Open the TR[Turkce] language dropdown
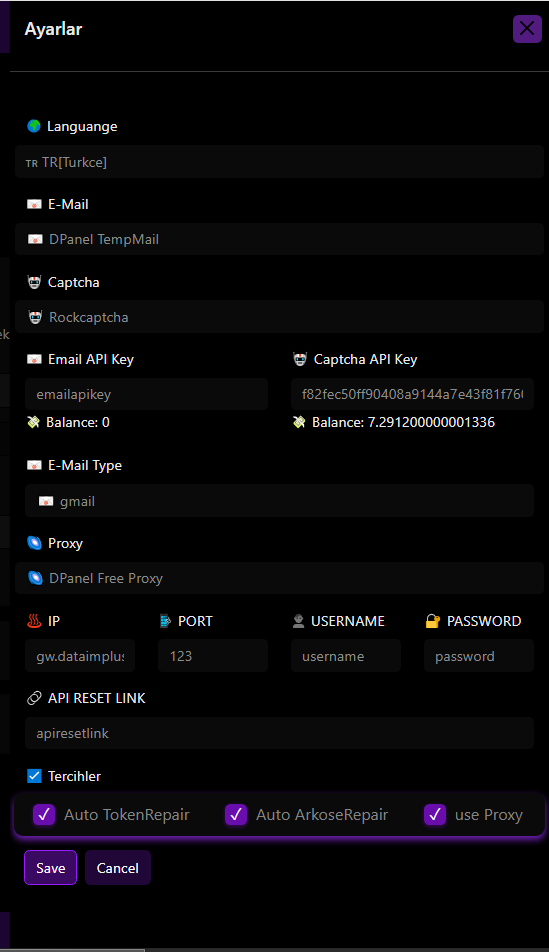 (279, 162)
